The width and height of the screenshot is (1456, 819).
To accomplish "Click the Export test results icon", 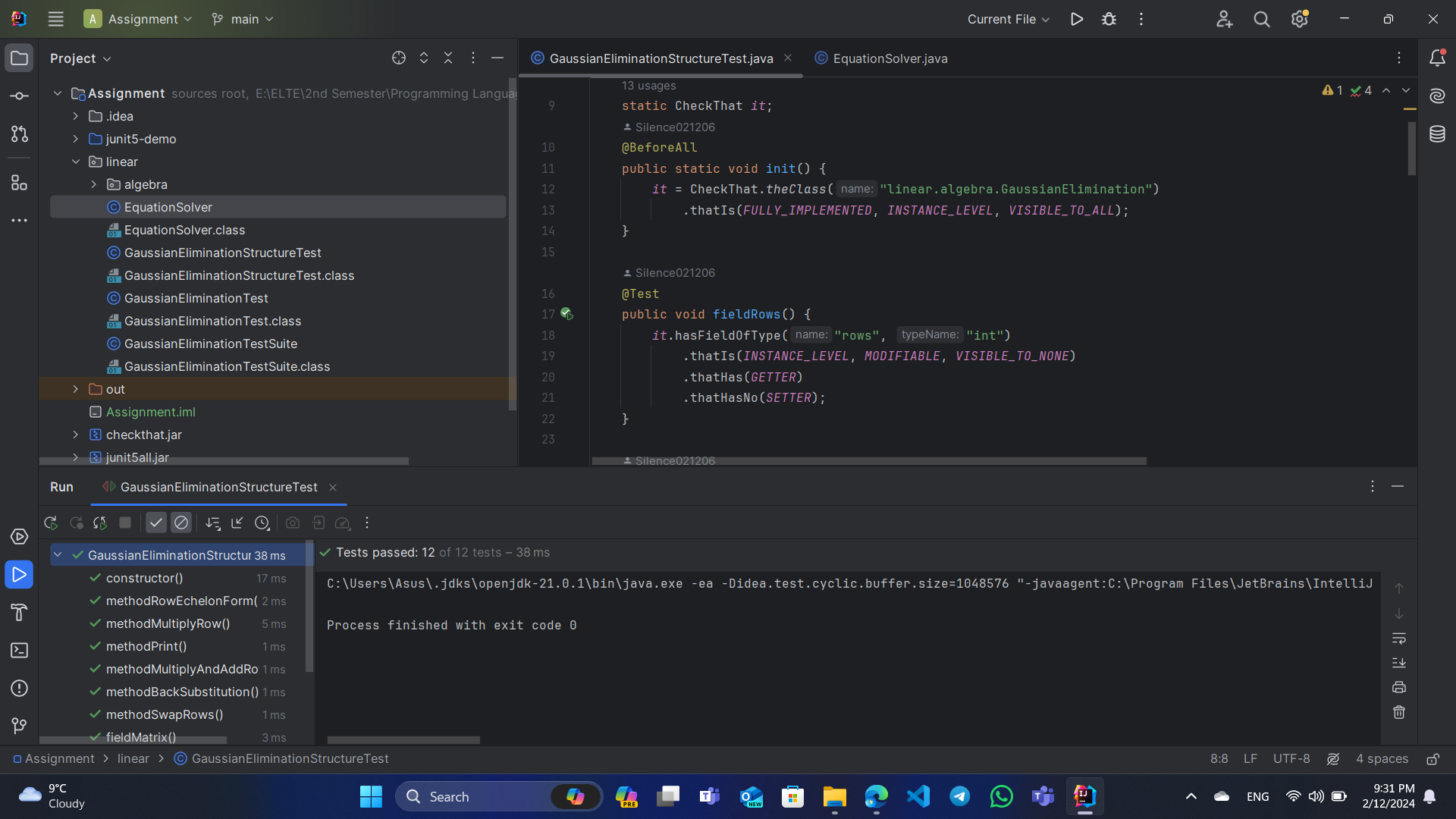I will tap(318, 523).
